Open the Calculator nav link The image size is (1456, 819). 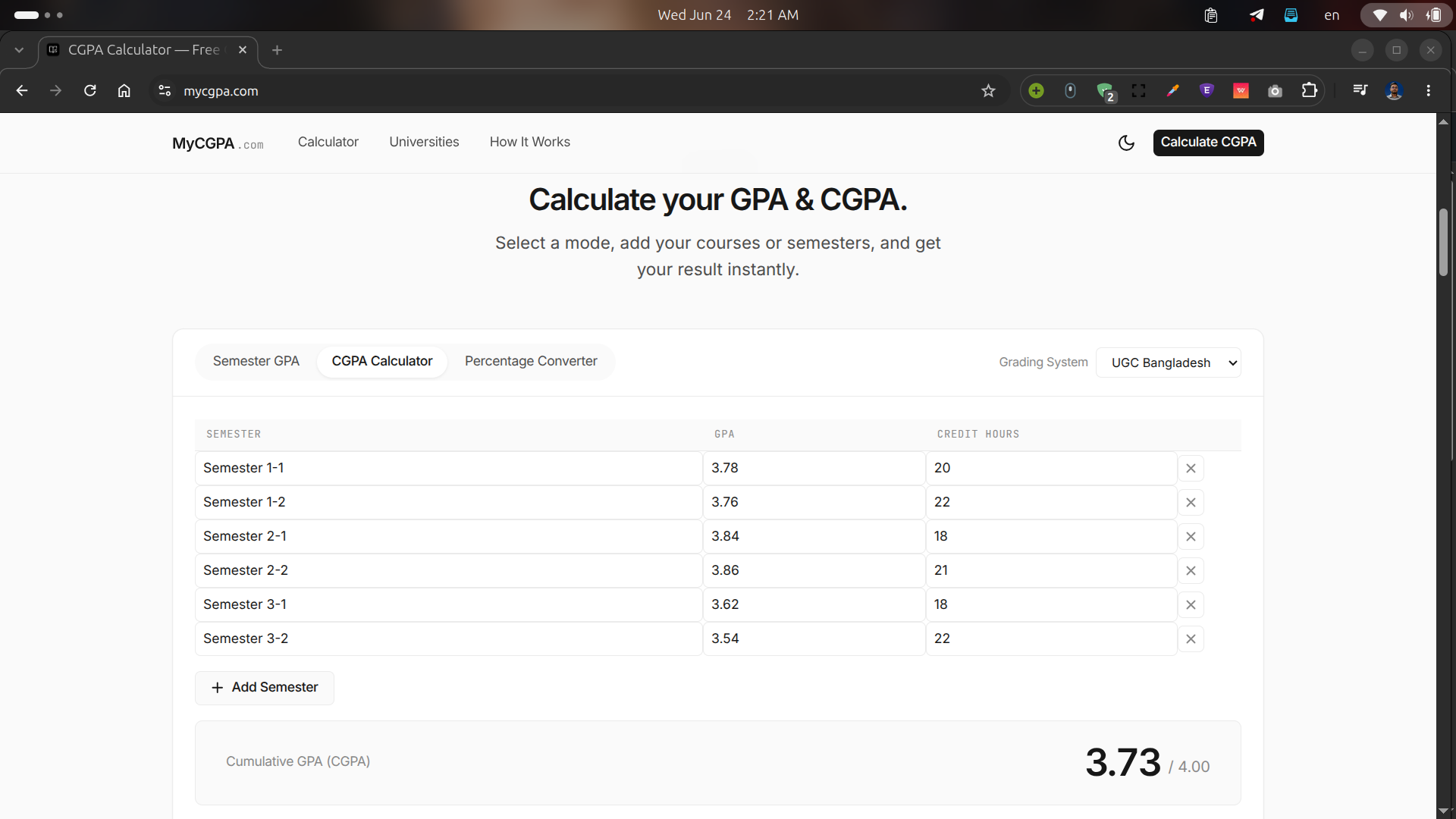pos(328,143)
